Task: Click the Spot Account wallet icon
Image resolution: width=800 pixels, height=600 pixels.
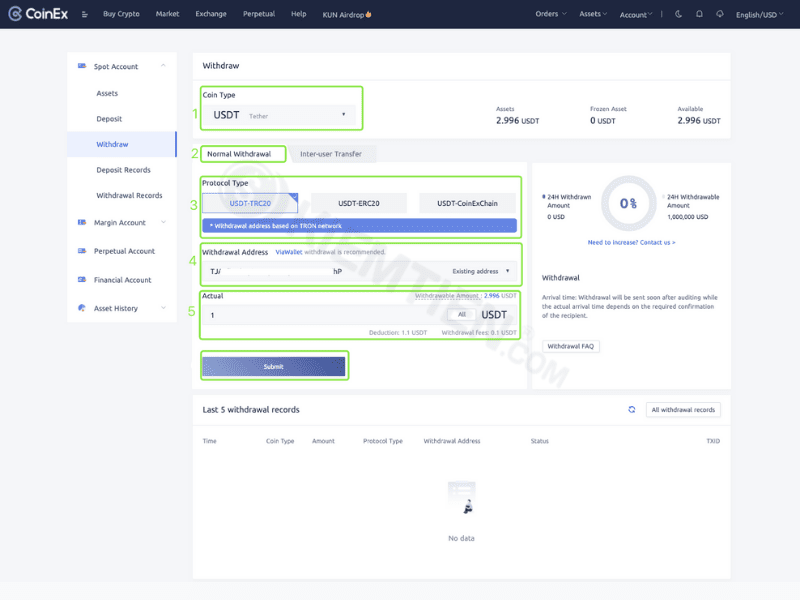Action: [82, 66]
